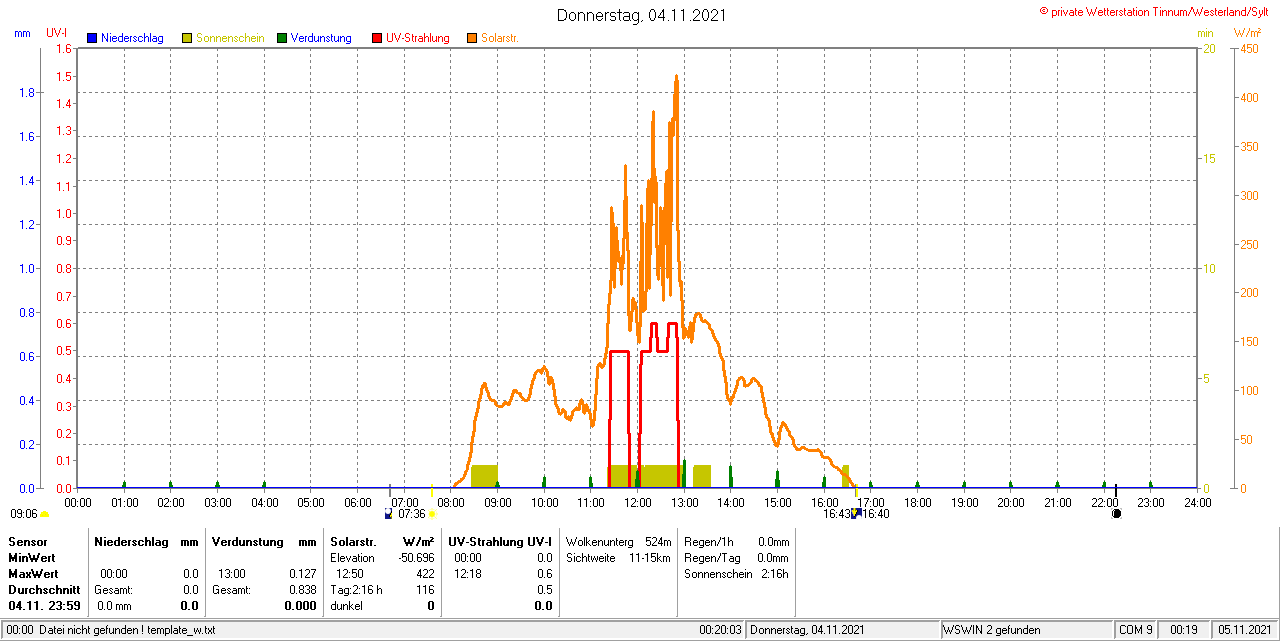Click the COM 9 status bar field
The height and width of the screenshot is (641, 1280).
(x=1136, y=630)
